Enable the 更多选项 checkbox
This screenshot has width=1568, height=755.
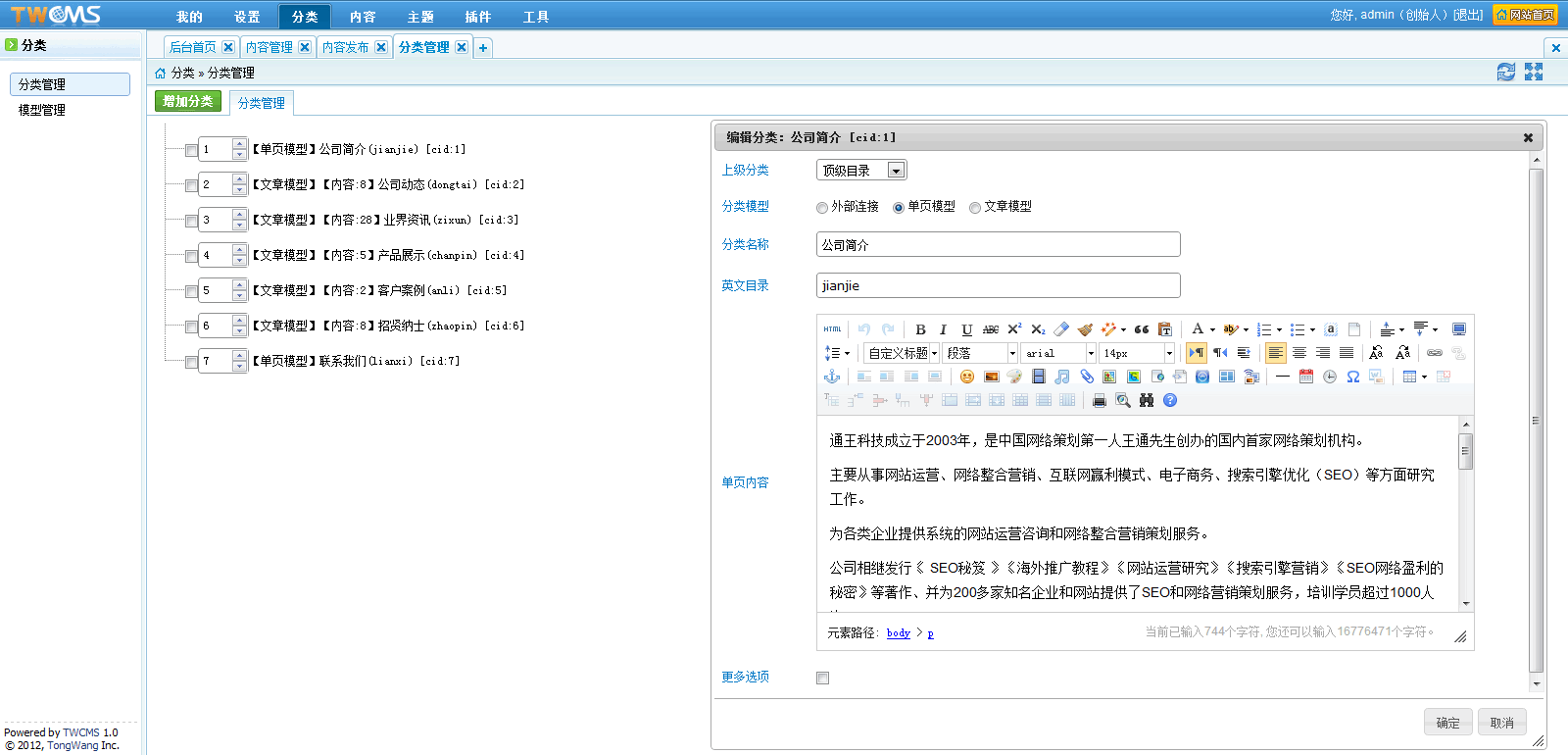[x=823, y=678]
